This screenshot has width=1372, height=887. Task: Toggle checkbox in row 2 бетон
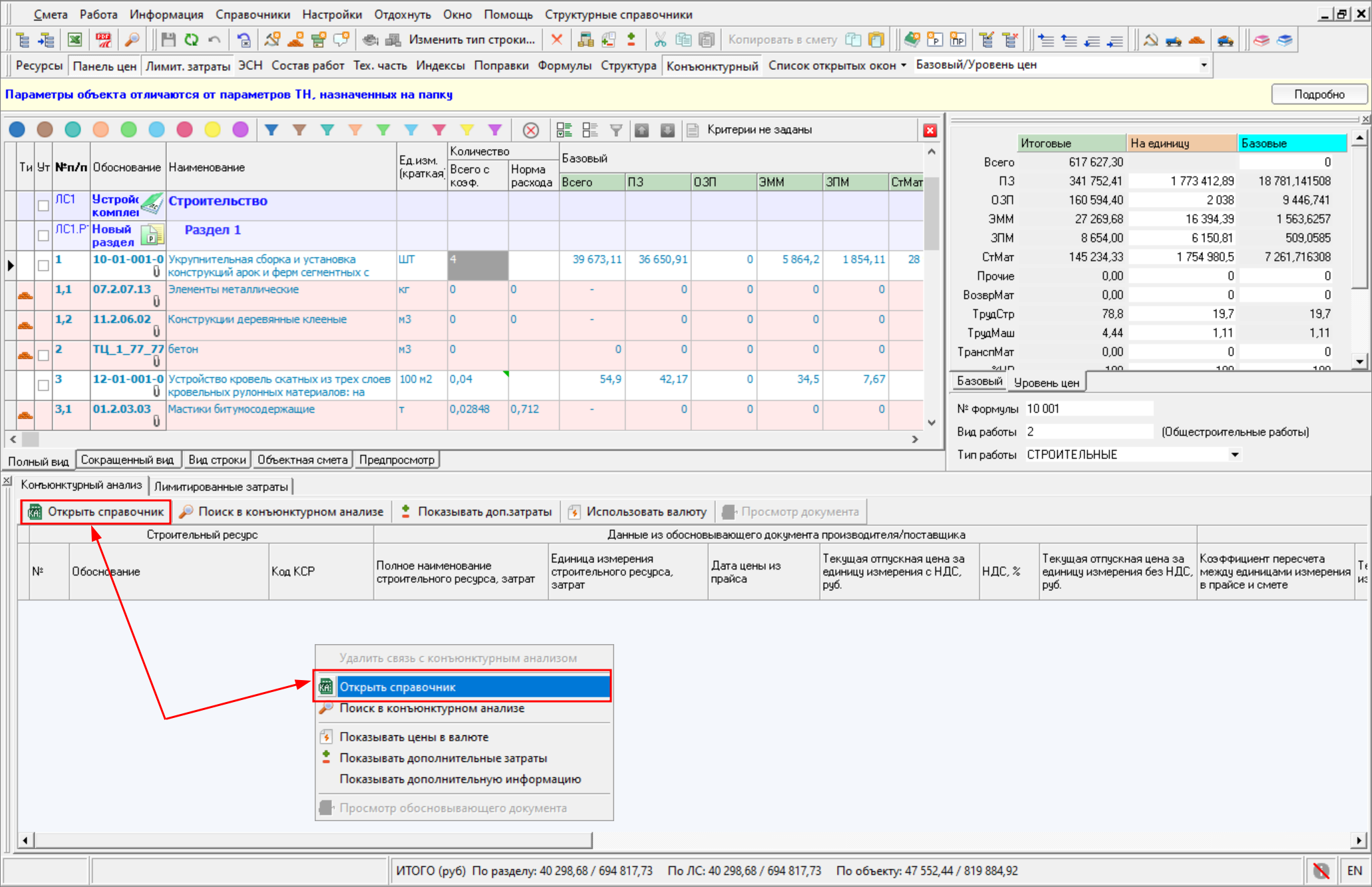[43, 355]
